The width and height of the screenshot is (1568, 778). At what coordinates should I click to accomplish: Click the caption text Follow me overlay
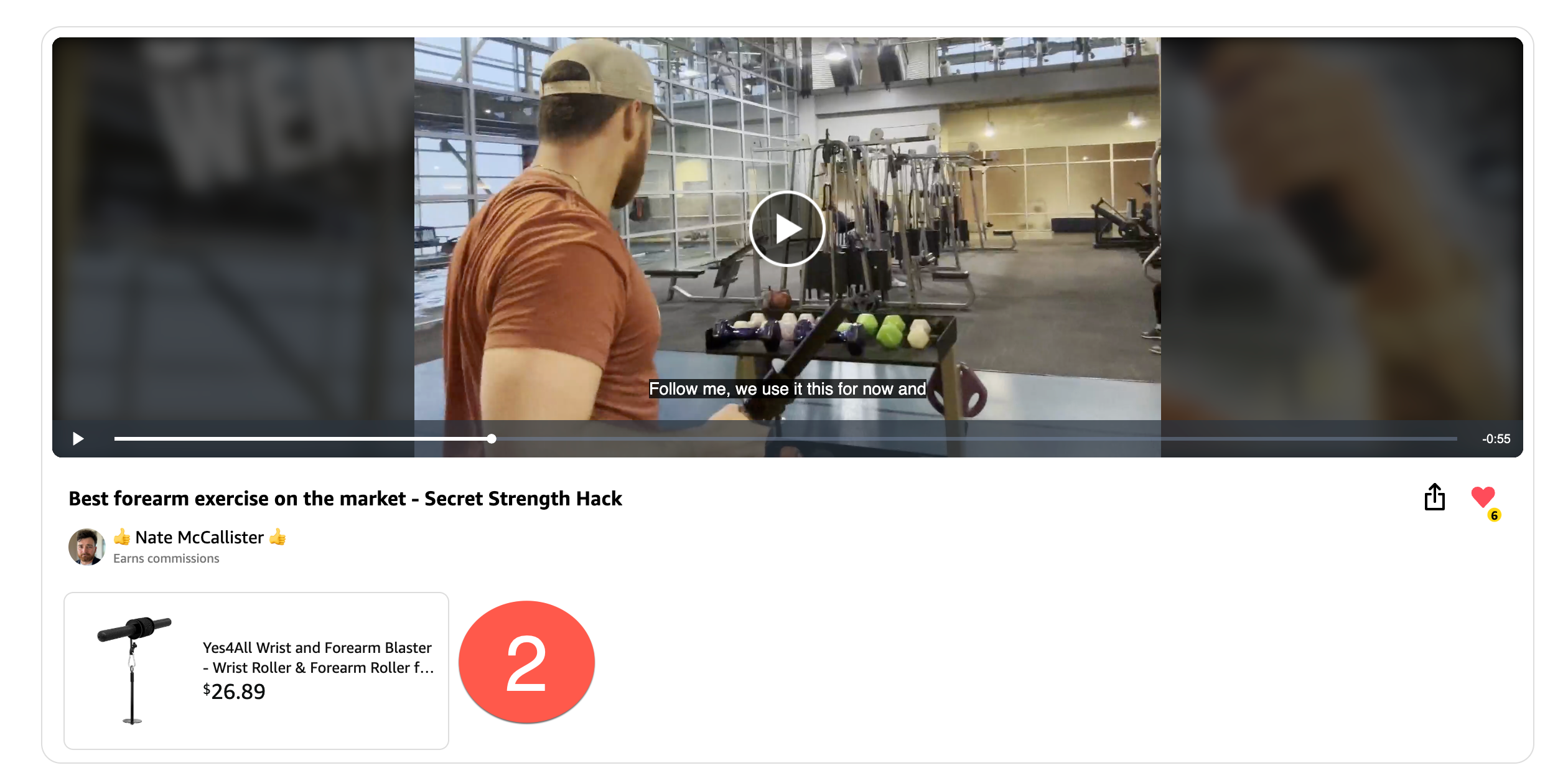click(x=787, y=389)
